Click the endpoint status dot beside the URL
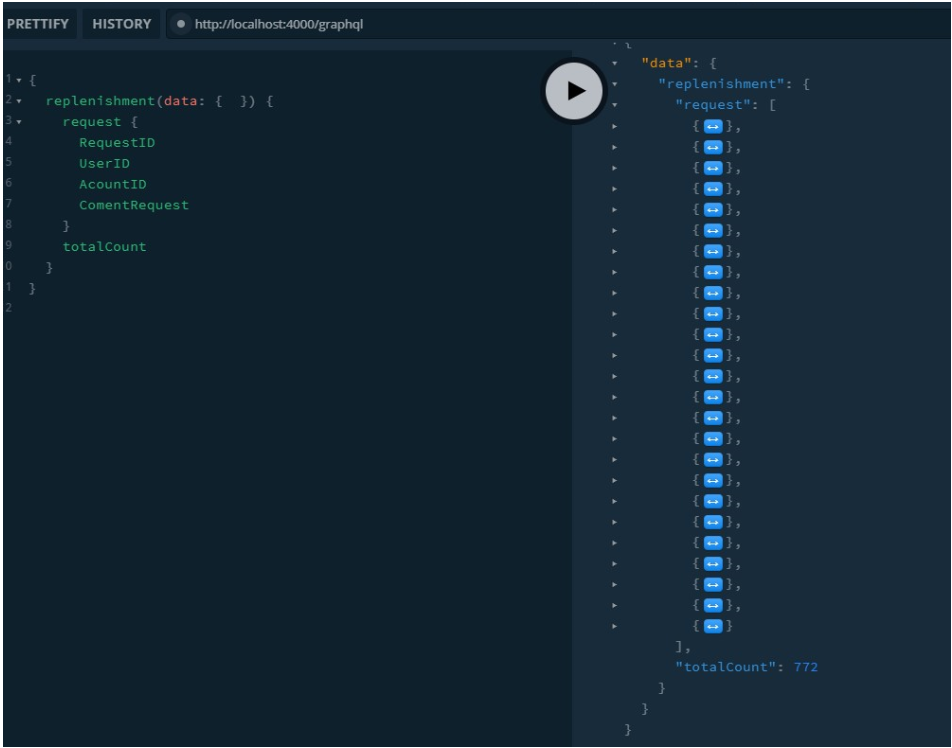The height and width of the screenshot is (748, 952). coord(180,24)
